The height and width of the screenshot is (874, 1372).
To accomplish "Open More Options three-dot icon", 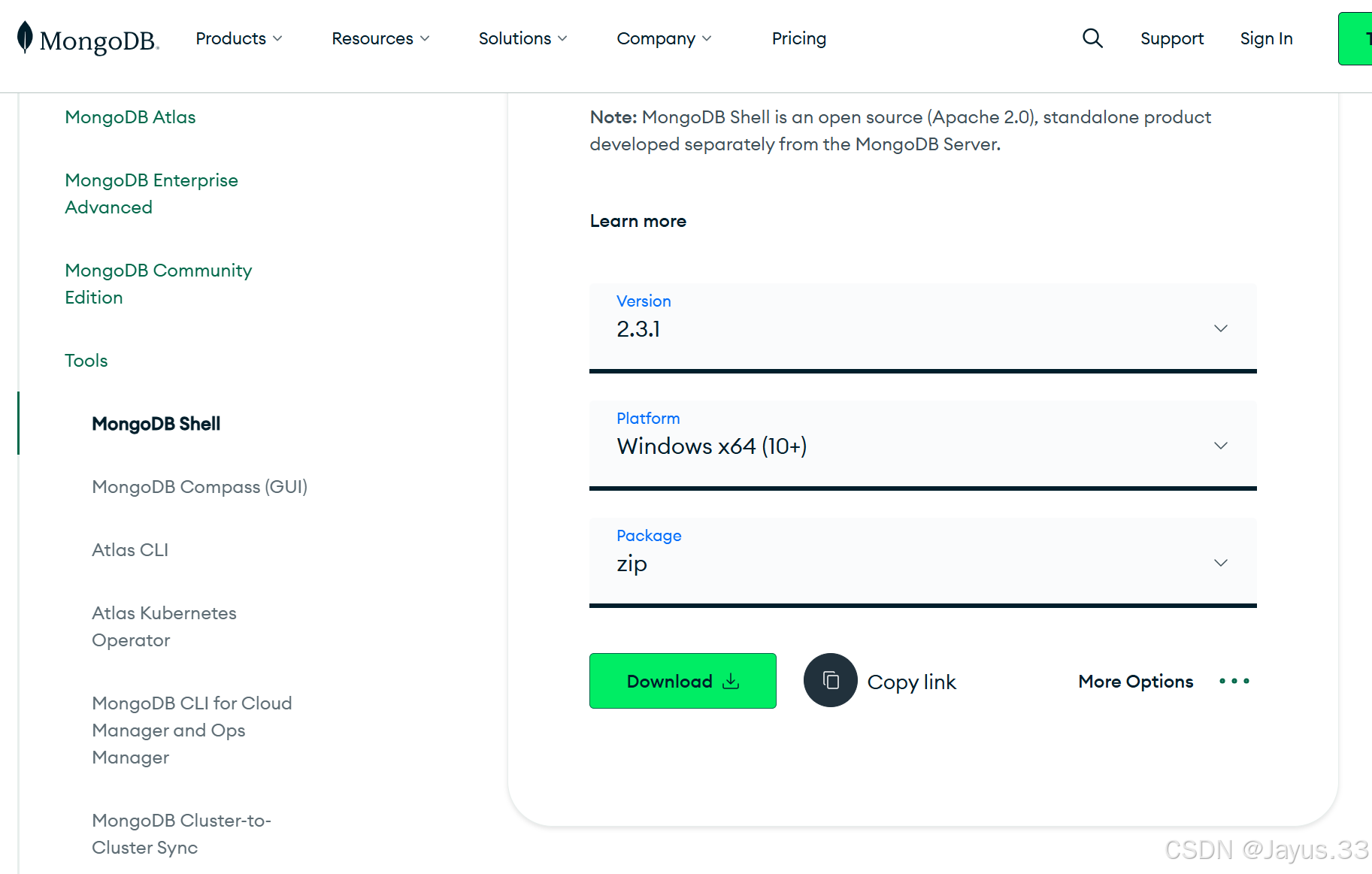I will (1234, 681).
